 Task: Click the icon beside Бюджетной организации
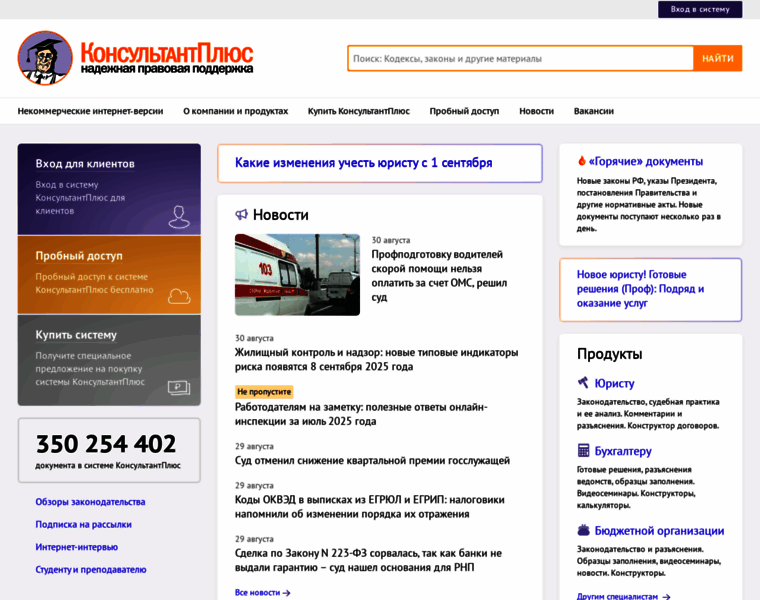point(583,530)
